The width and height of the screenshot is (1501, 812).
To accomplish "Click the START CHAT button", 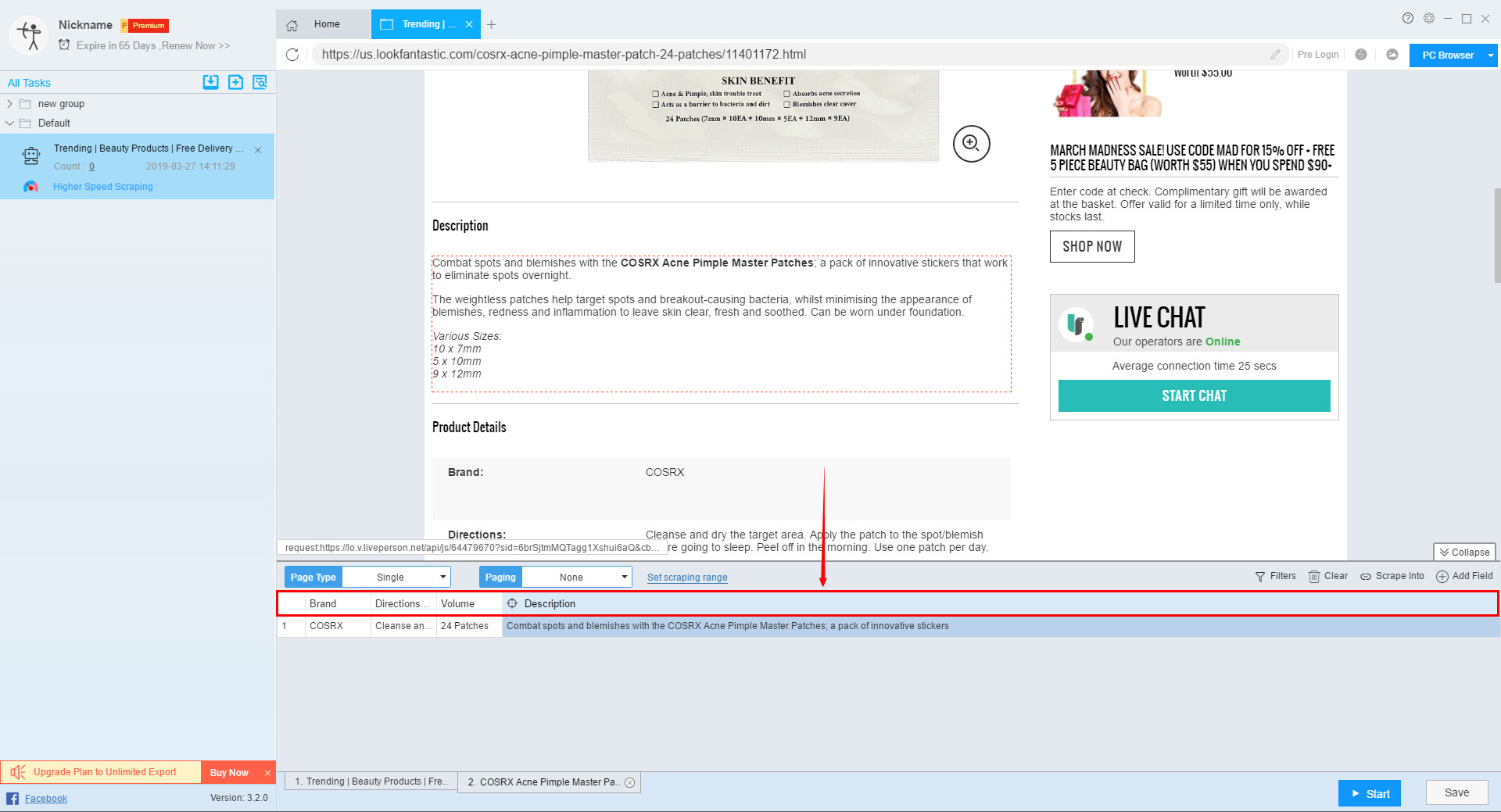I will click(1194, 395).
